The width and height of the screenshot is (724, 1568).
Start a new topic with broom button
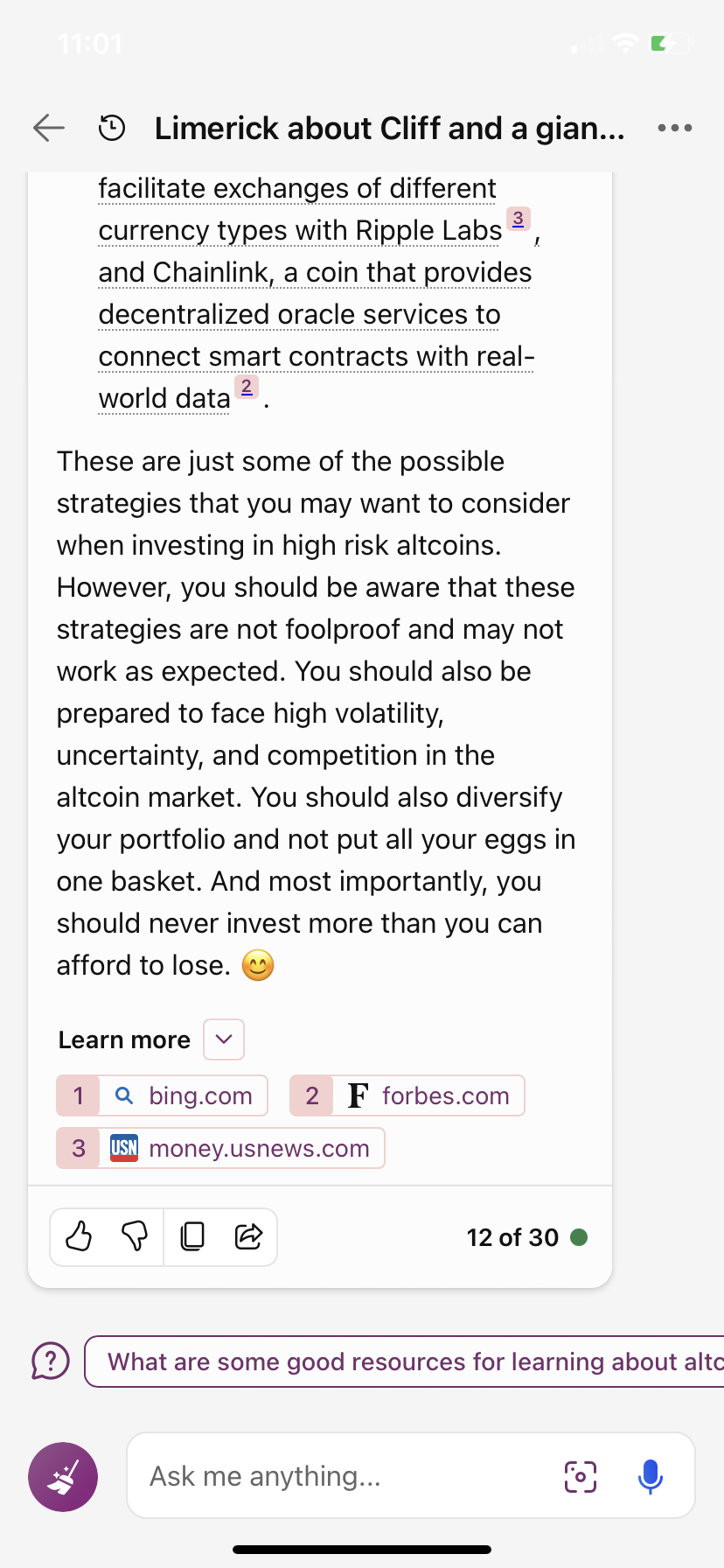pos(63,1477)
